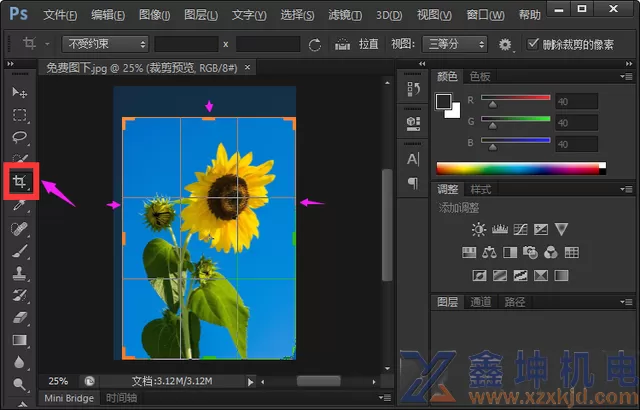Switch to the 时间轴 tab
Viewport: 640px width, 410px height.
121,398
